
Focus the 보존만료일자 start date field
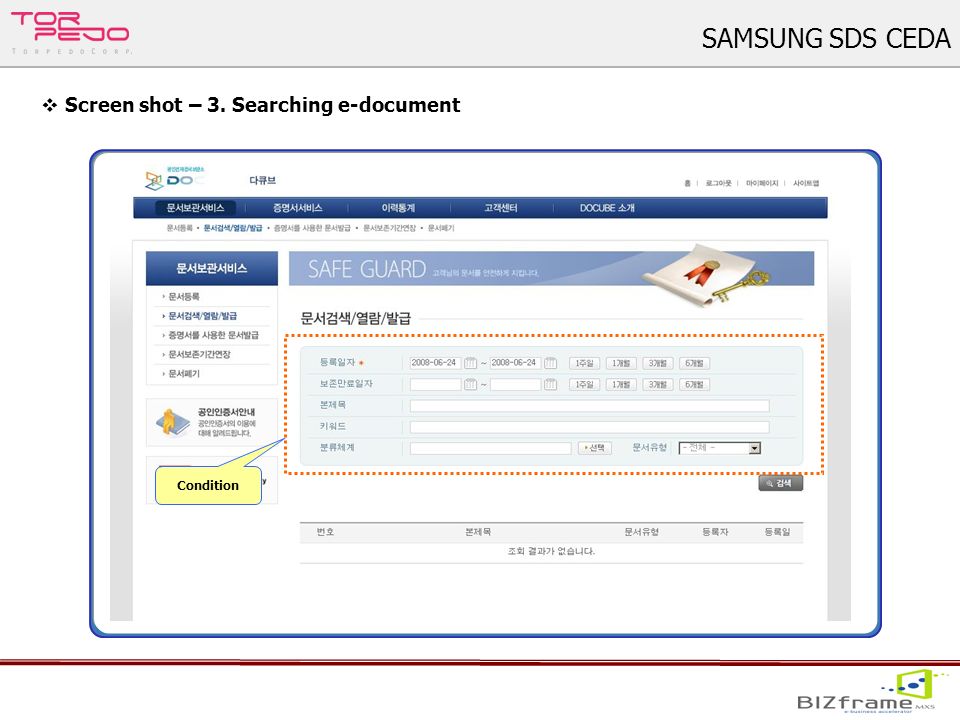pos(435,384)
